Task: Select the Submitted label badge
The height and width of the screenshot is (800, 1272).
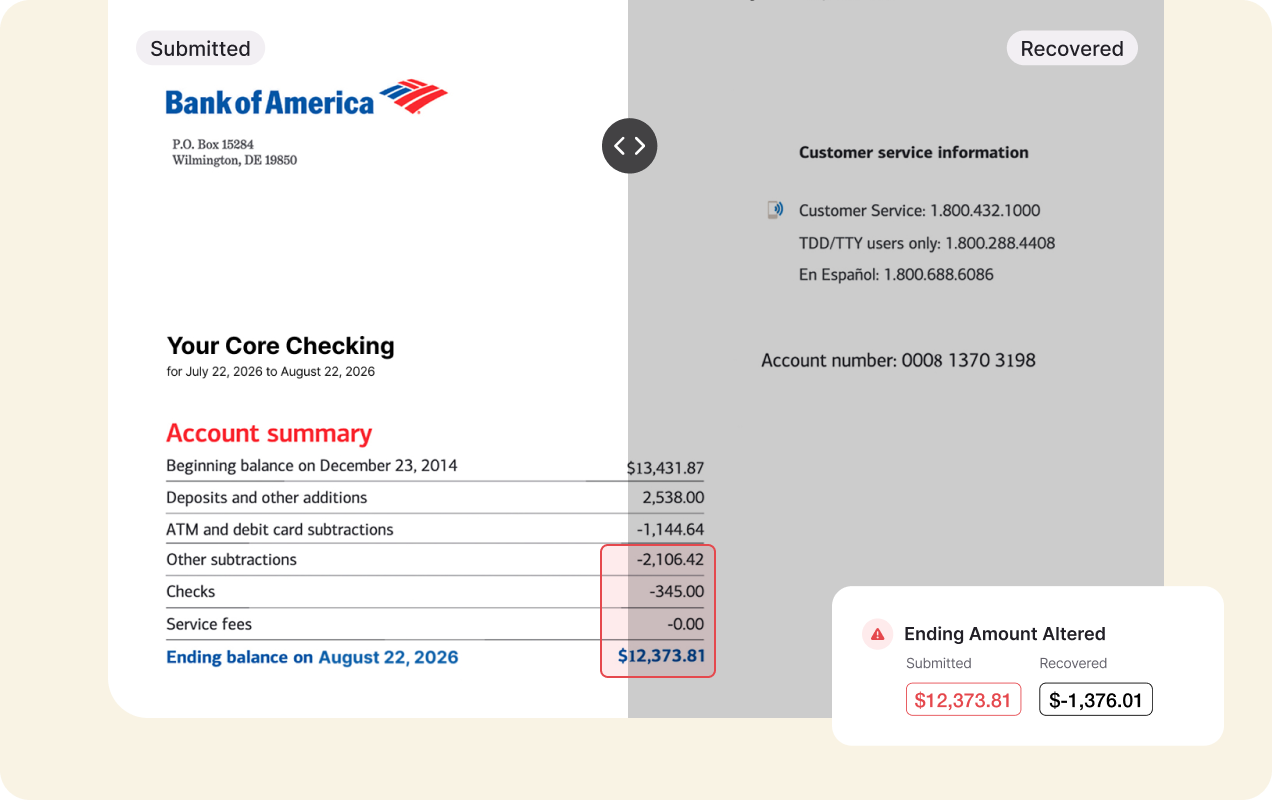Action: point(200,48)
